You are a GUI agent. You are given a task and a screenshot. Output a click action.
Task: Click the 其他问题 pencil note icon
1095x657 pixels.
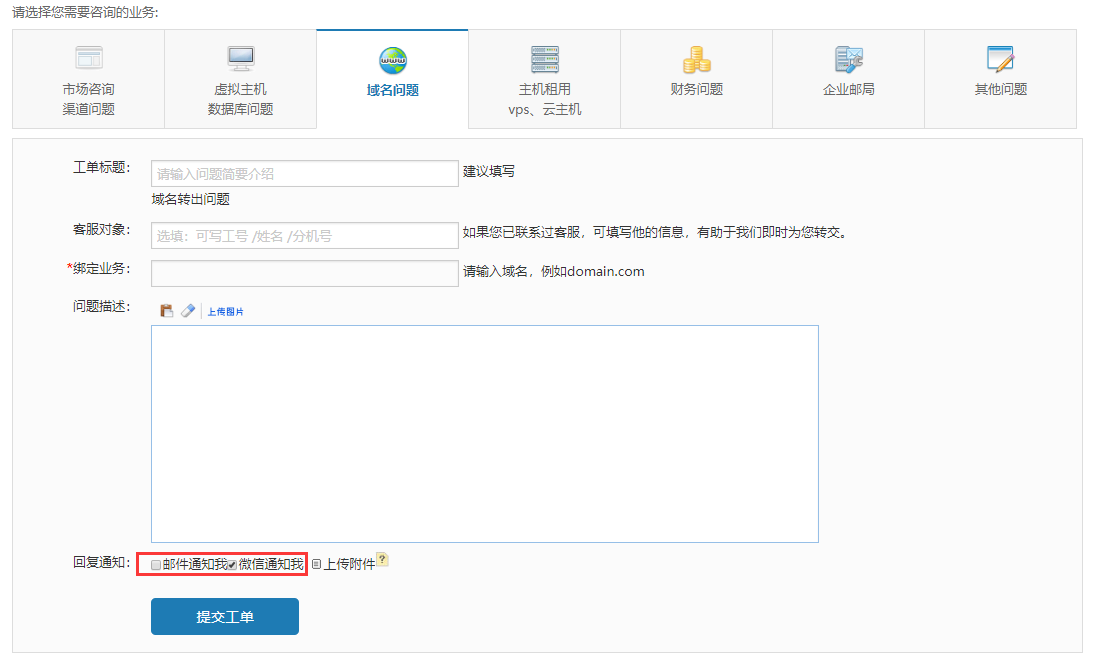point(1000,58)
